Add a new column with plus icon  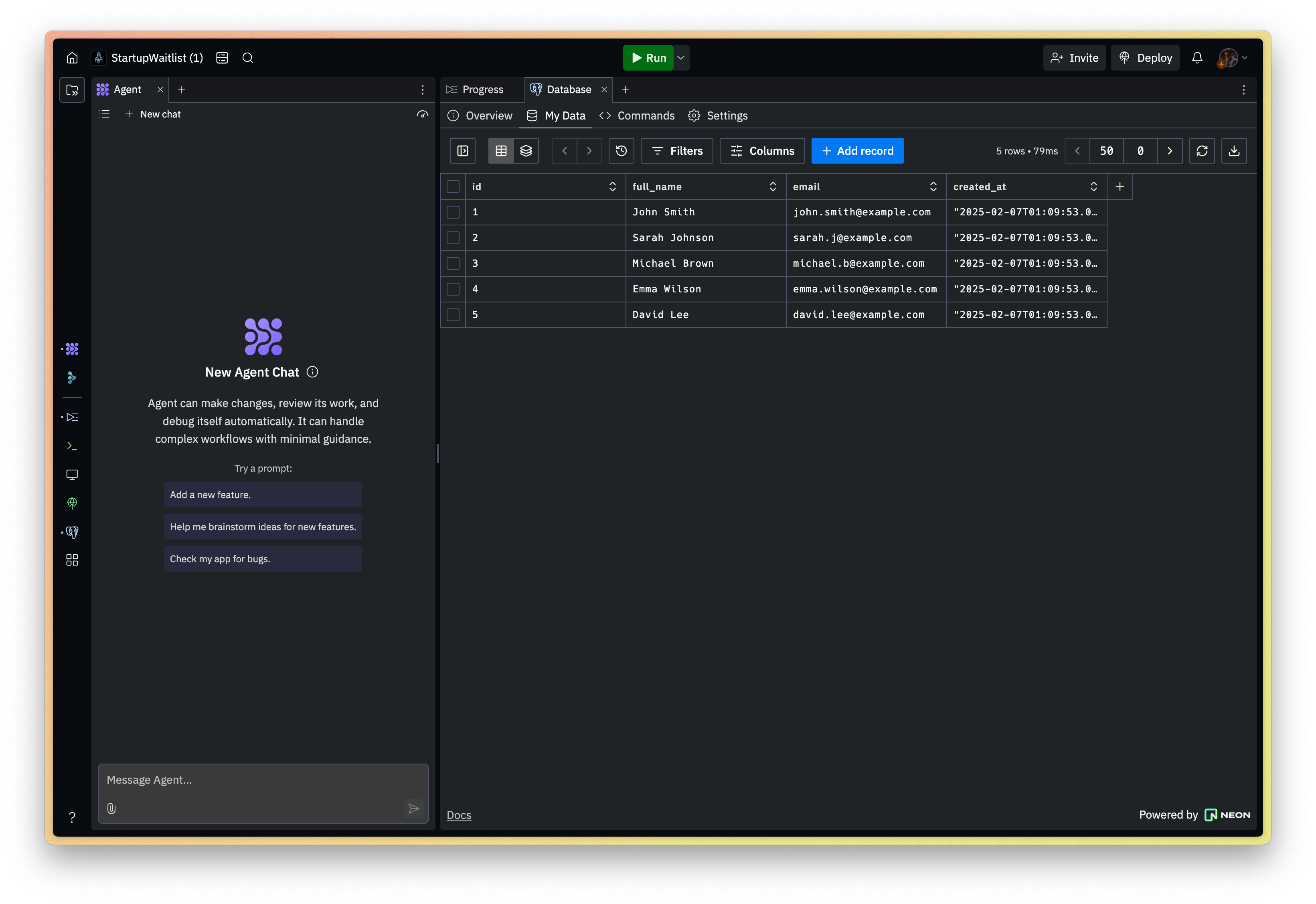coord(1120,186)
